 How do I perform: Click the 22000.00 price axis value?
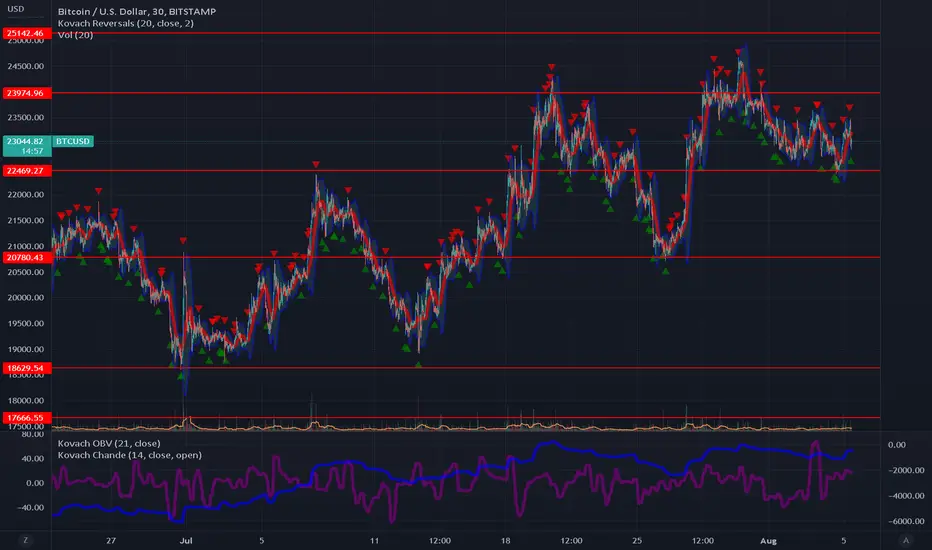(26, 194)
